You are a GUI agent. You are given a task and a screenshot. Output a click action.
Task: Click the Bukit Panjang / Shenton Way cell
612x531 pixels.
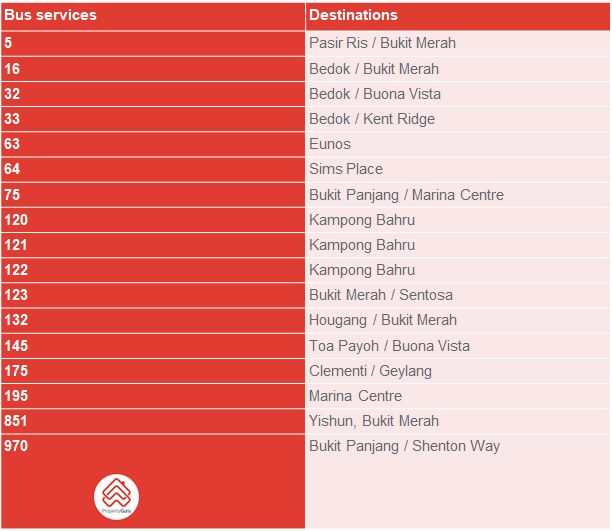click(x=404, y=446)
